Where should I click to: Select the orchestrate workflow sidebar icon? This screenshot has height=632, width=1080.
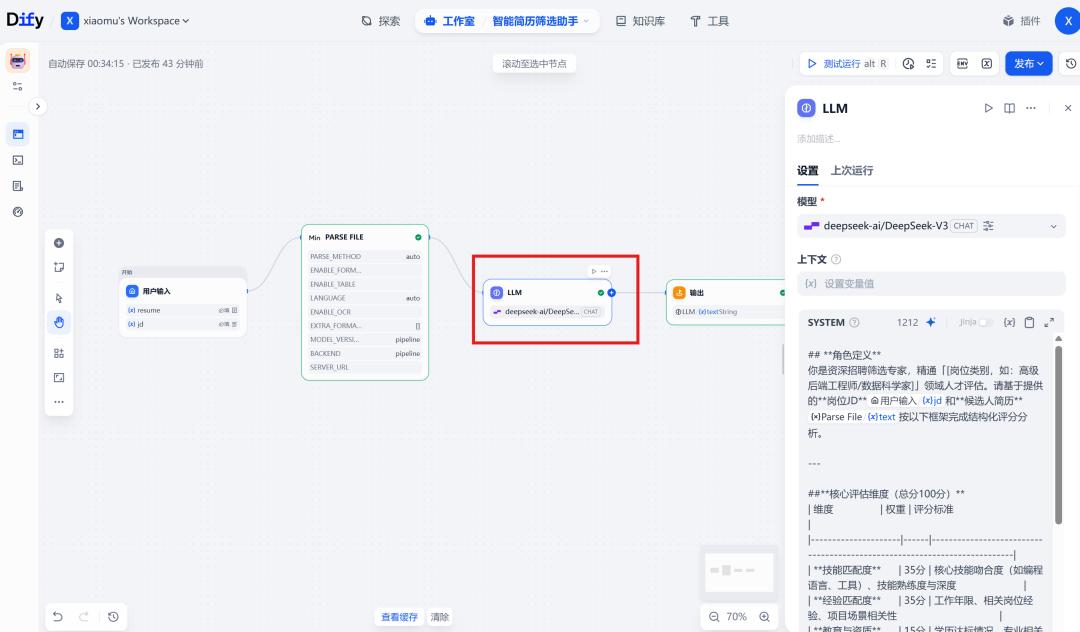coord(18,134)
